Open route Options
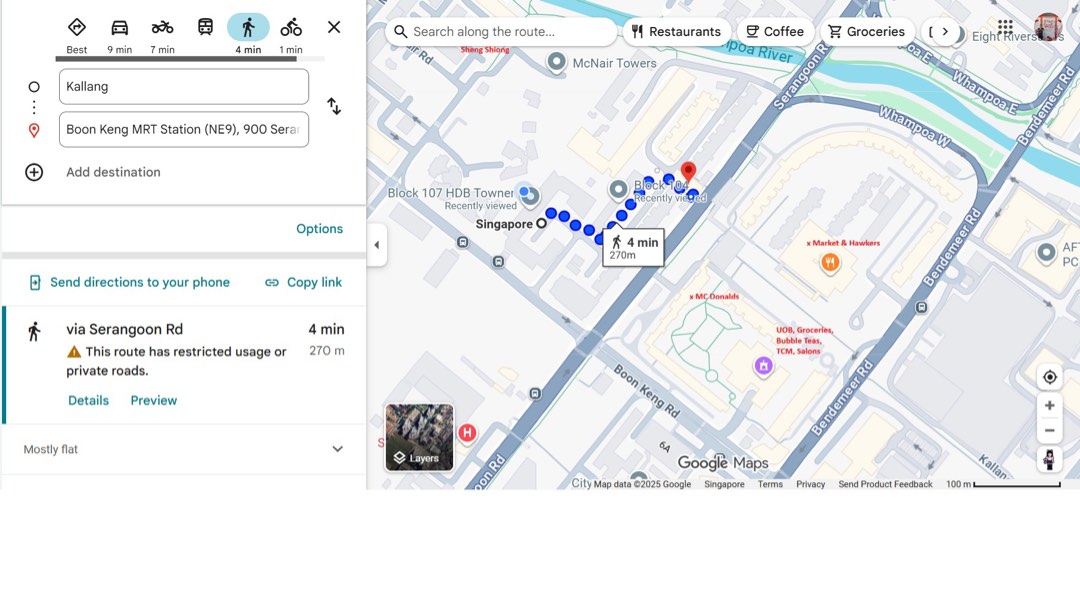 coord(320,229)
